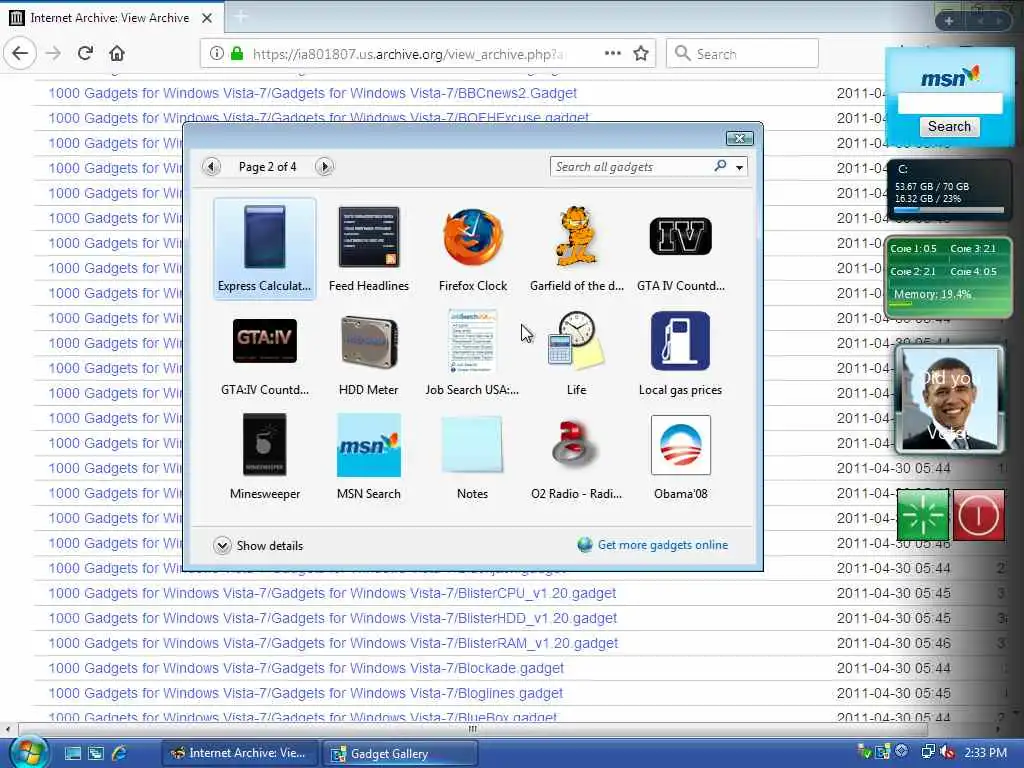Click the Firefox Search box
Image resolution: width=1024 pixels, height=768 pixels.
point(742,54)
